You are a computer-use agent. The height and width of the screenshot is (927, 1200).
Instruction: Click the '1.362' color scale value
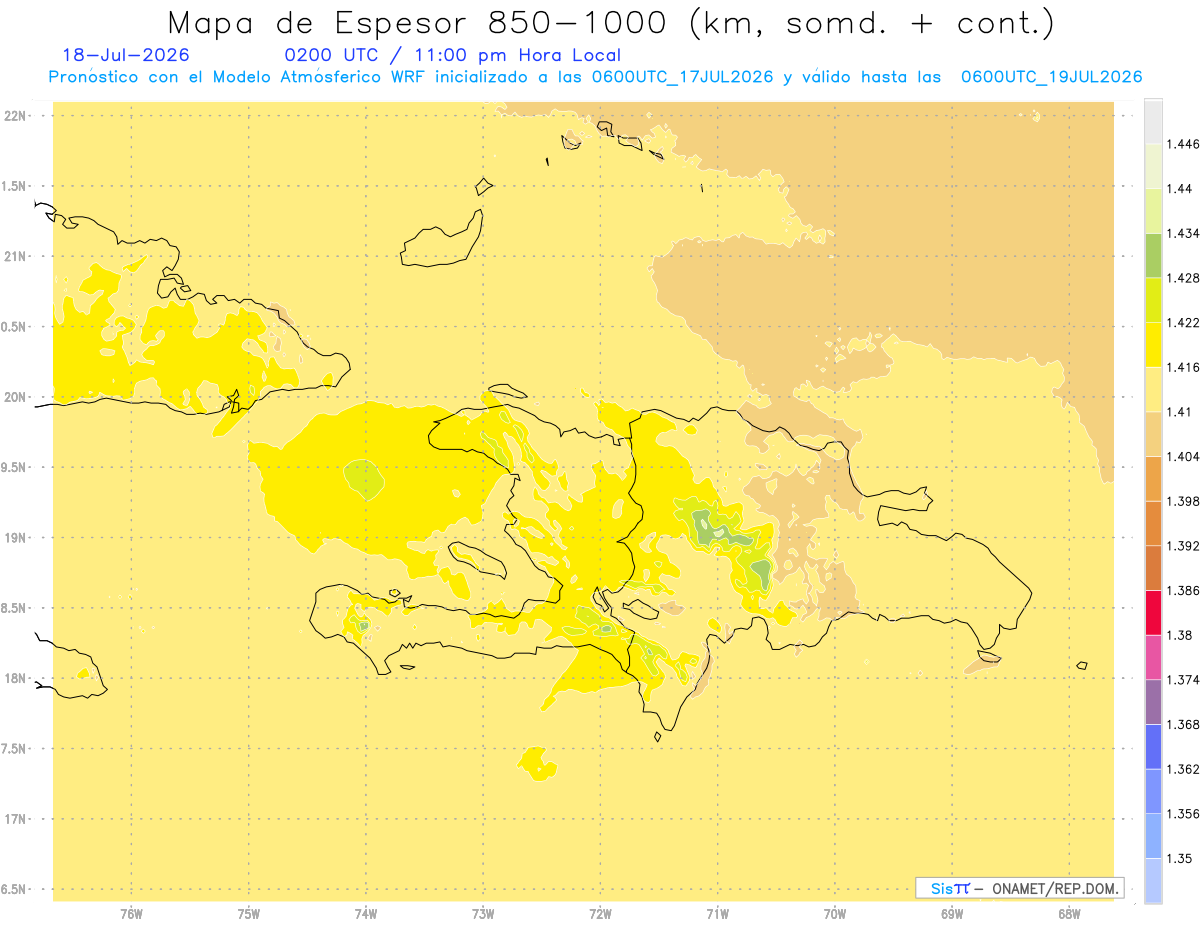point(1183,769)
